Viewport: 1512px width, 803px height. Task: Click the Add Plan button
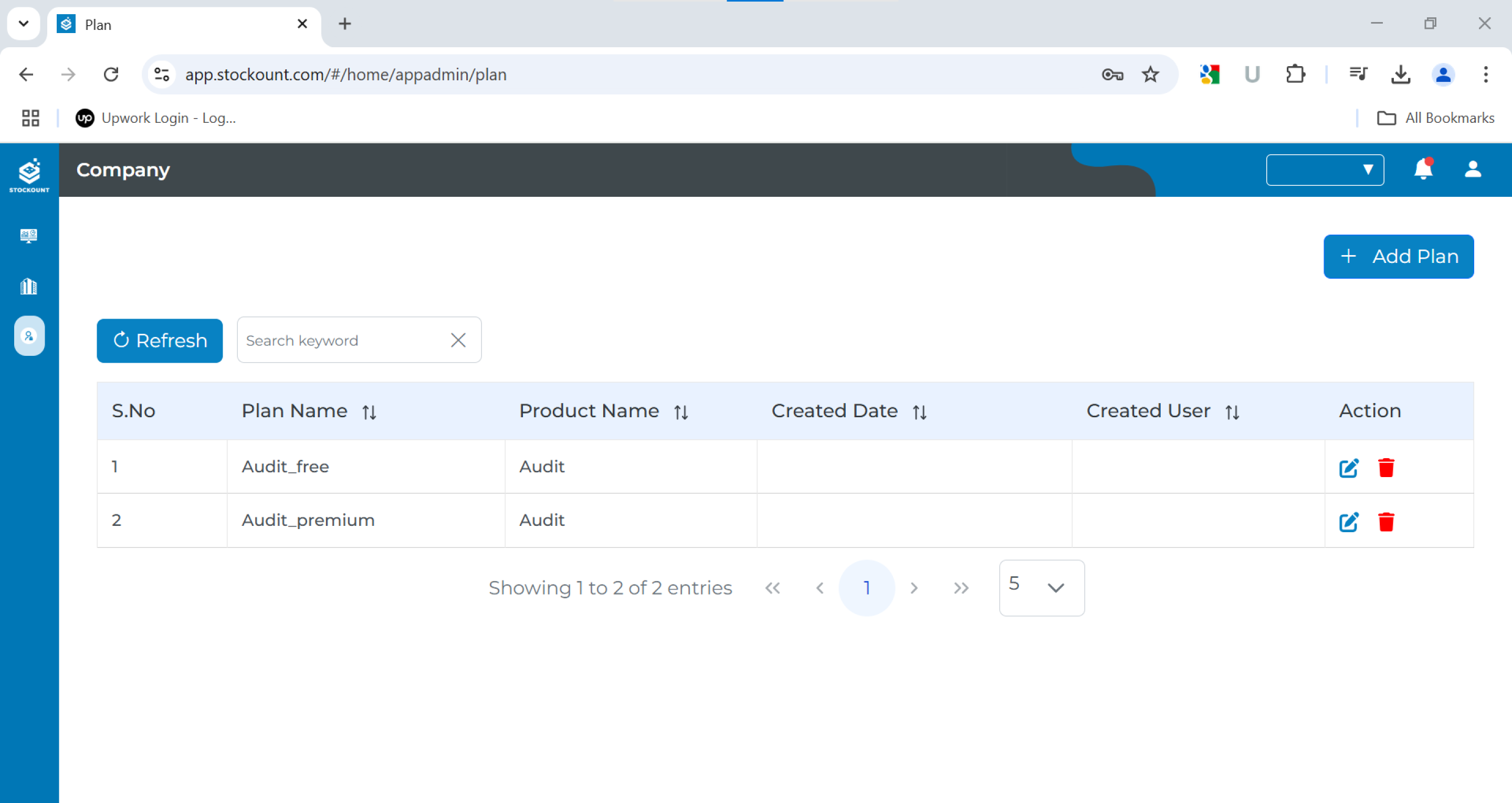point(1398,257)
